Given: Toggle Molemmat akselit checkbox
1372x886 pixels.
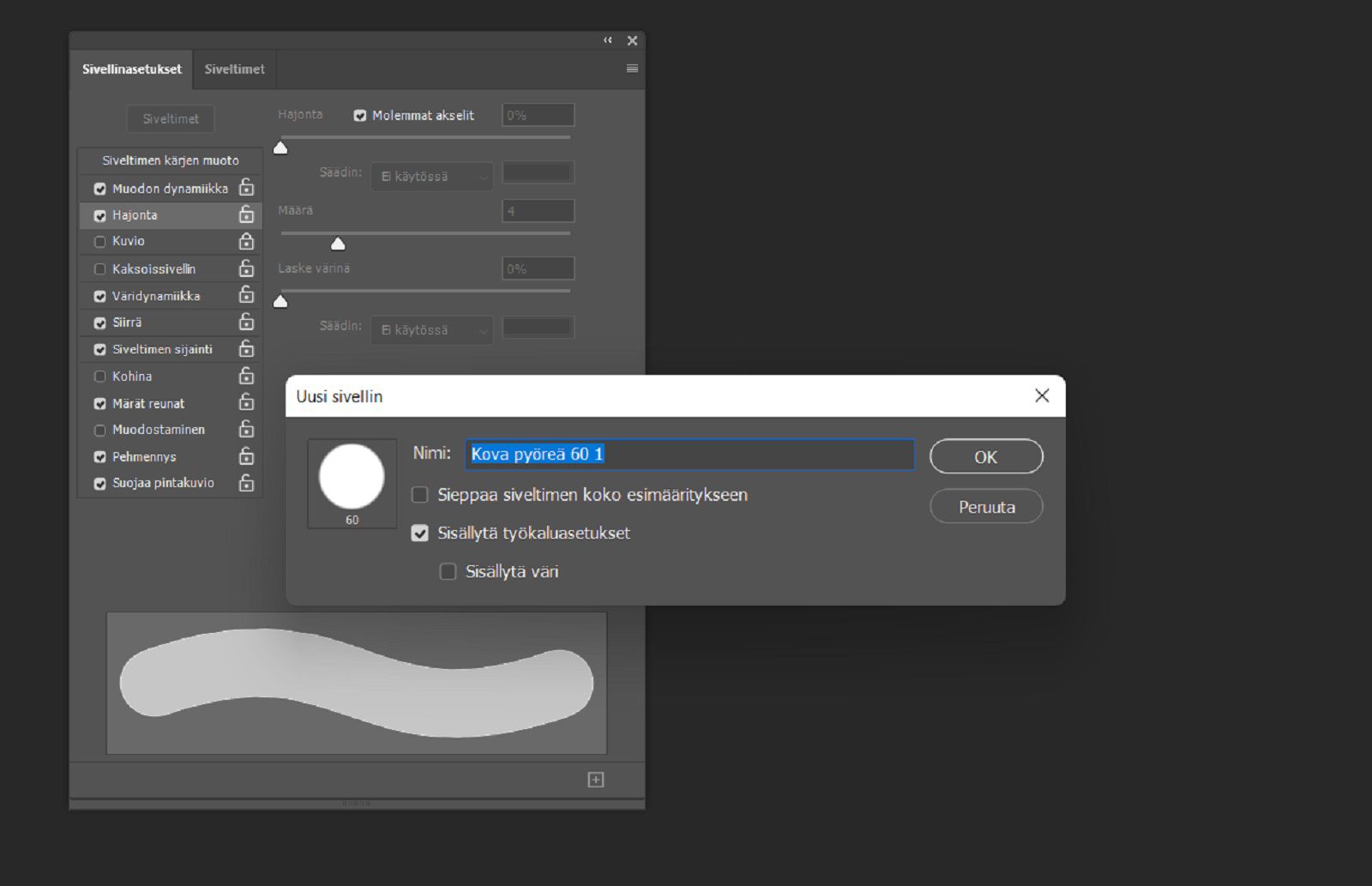Looking at the screenshot, I should pos(360,116).
